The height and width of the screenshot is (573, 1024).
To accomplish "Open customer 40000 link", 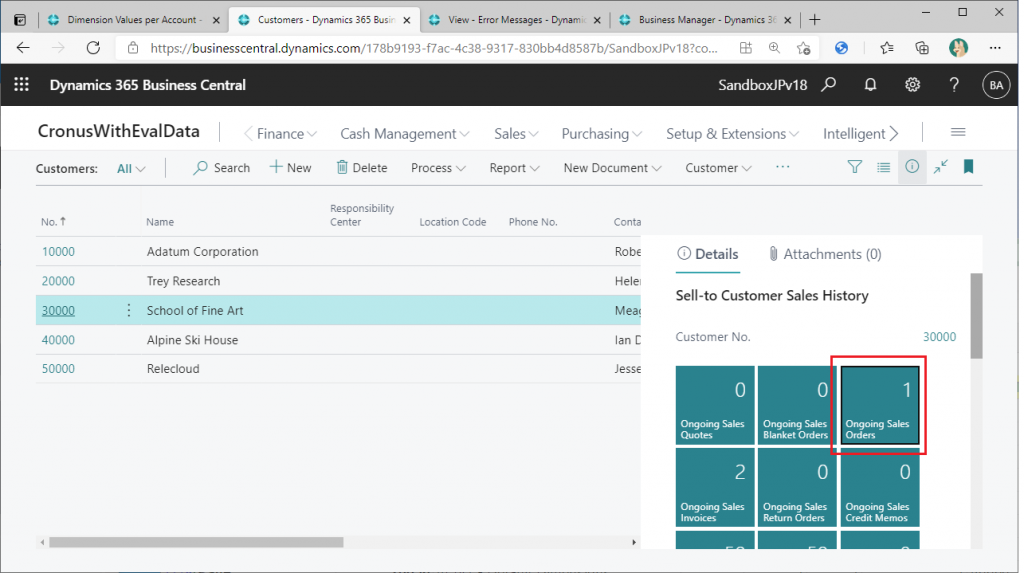I will tap(58, 340).
